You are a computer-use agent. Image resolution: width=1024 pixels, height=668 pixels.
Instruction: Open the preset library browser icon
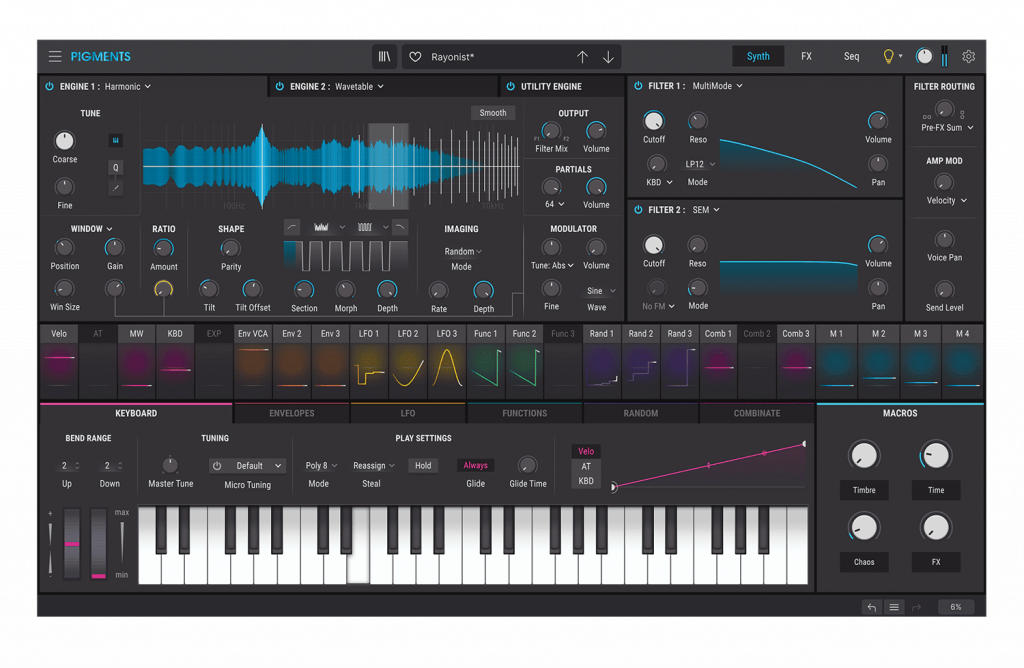385,57
